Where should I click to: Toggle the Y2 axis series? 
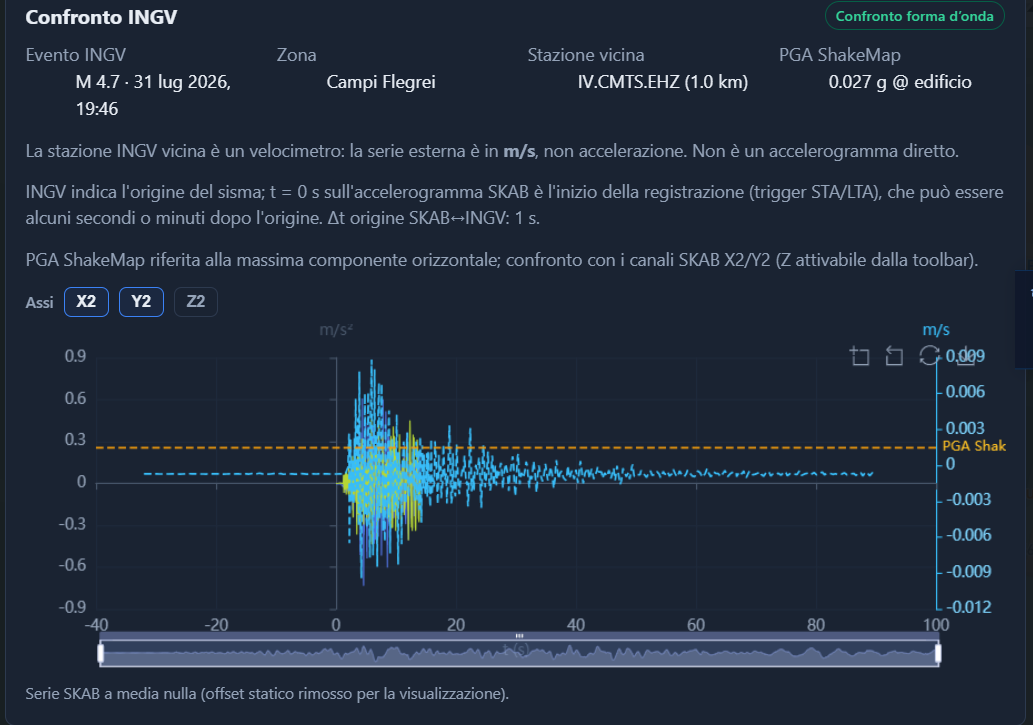click(x=141, y=302)
